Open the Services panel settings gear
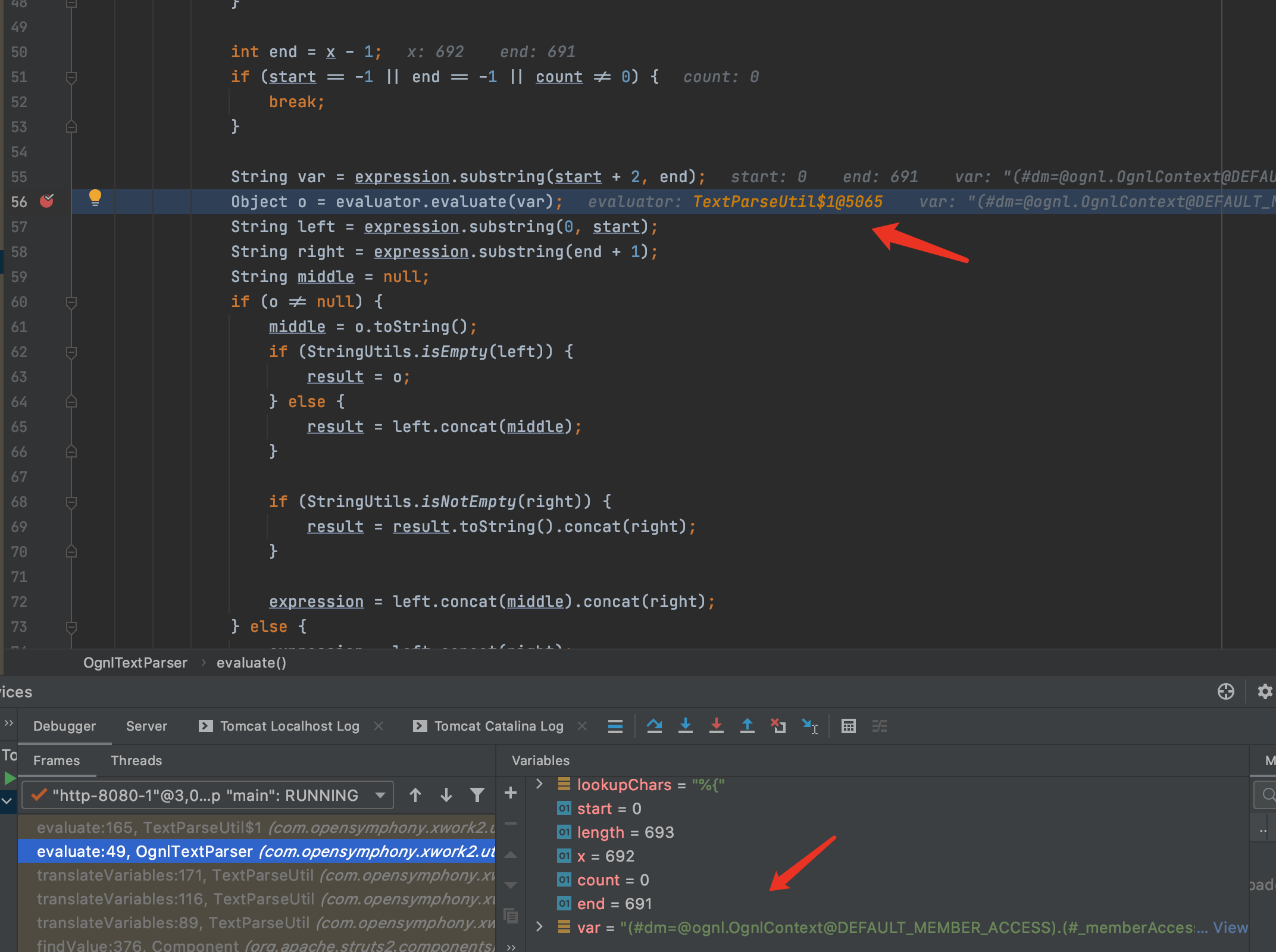The width and height of the screenshot is (1276, 952). (1265, 691)
